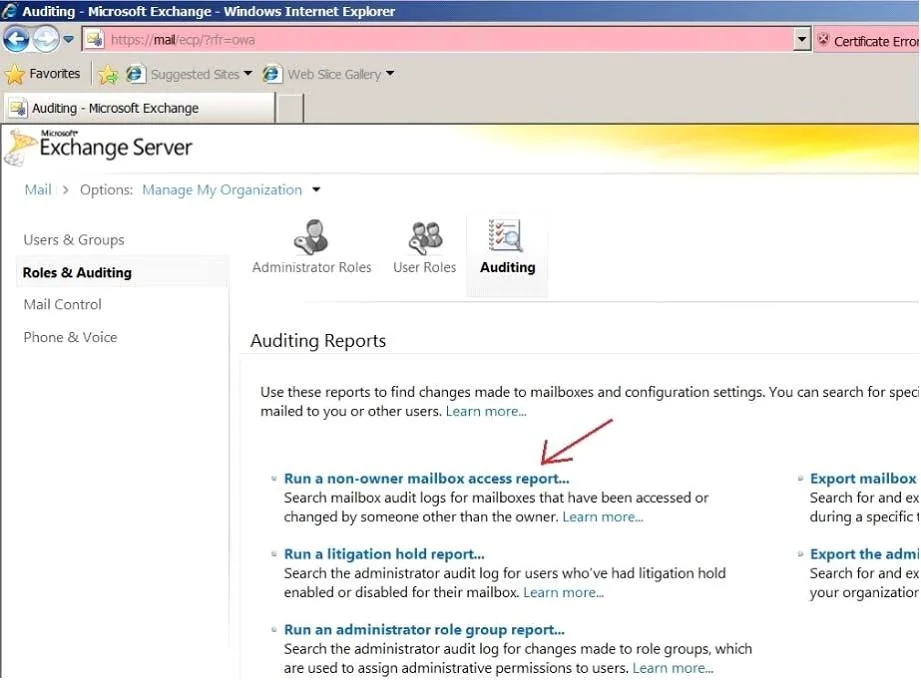Run an administrator role group report
Viewport: 921px width, 680px height.
[x=424, y=630]
